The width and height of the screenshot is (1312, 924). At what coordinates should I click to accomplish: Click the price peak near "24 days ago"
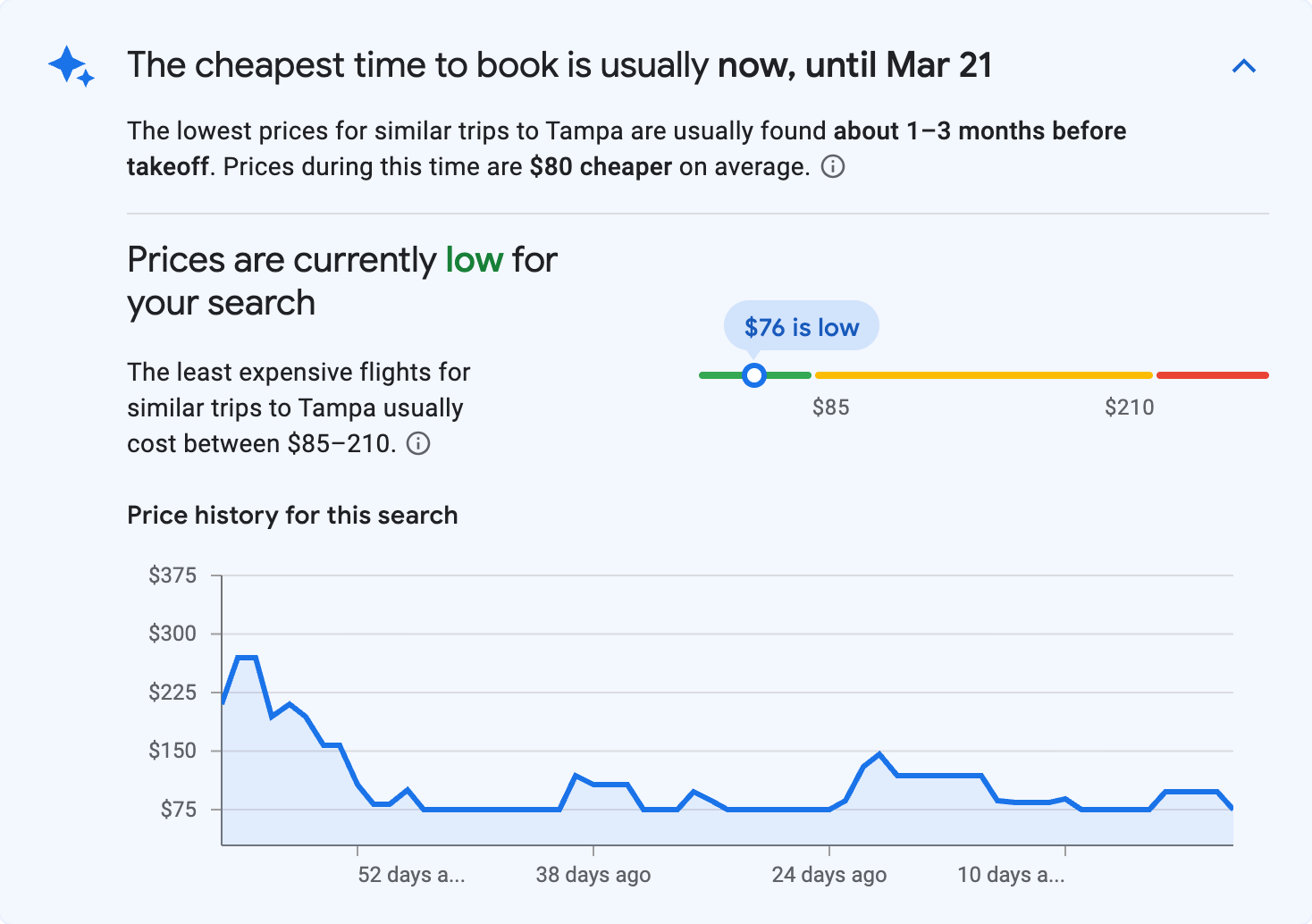click(879, 755)
